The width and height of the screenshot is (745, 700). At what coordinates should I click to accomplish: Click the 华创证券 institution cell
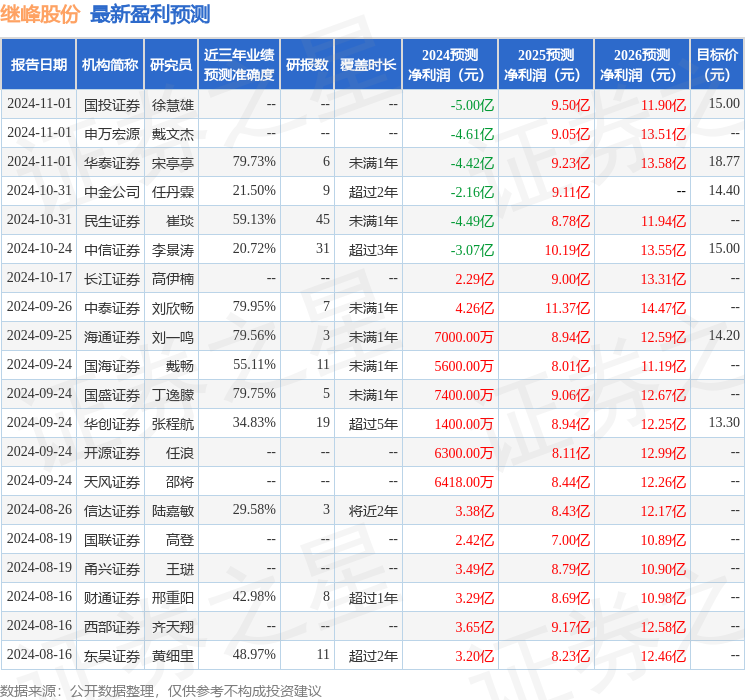112,424
